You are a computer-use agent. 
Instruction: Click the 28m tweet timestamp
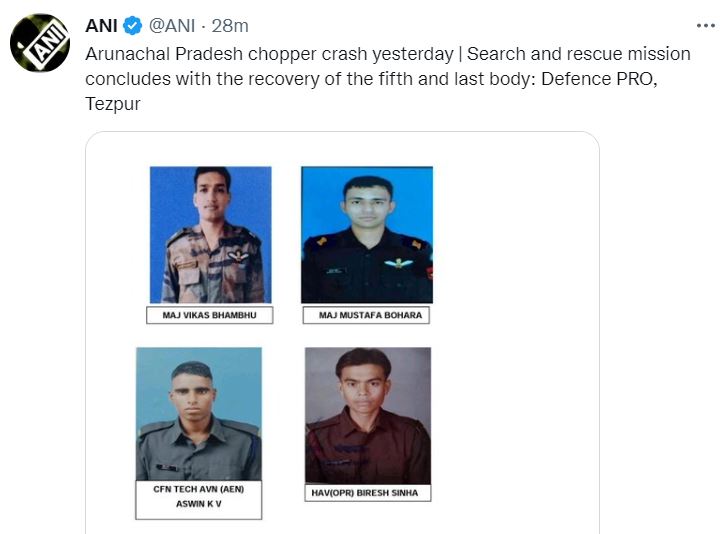234,24
